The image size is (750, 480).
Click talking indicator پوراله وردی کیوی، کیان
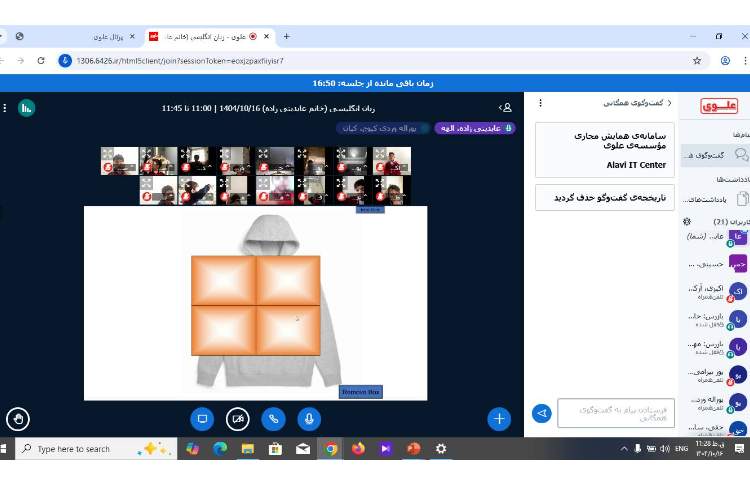pos(383,128)
